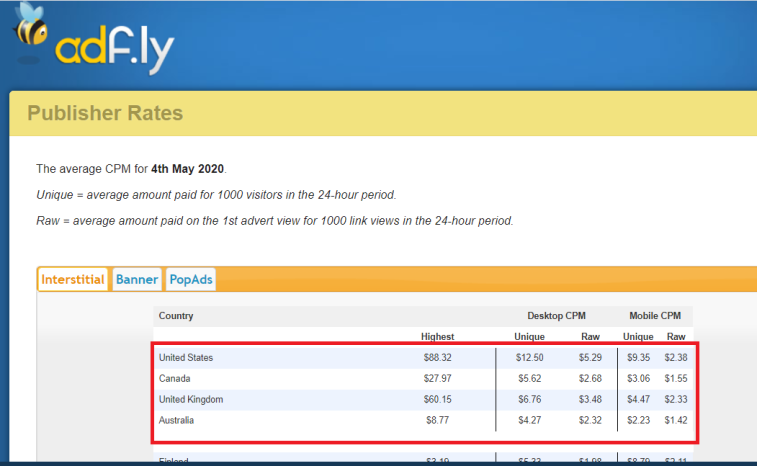Select the $4.27 Australia desktop unique value

click(x=530, y=420)
